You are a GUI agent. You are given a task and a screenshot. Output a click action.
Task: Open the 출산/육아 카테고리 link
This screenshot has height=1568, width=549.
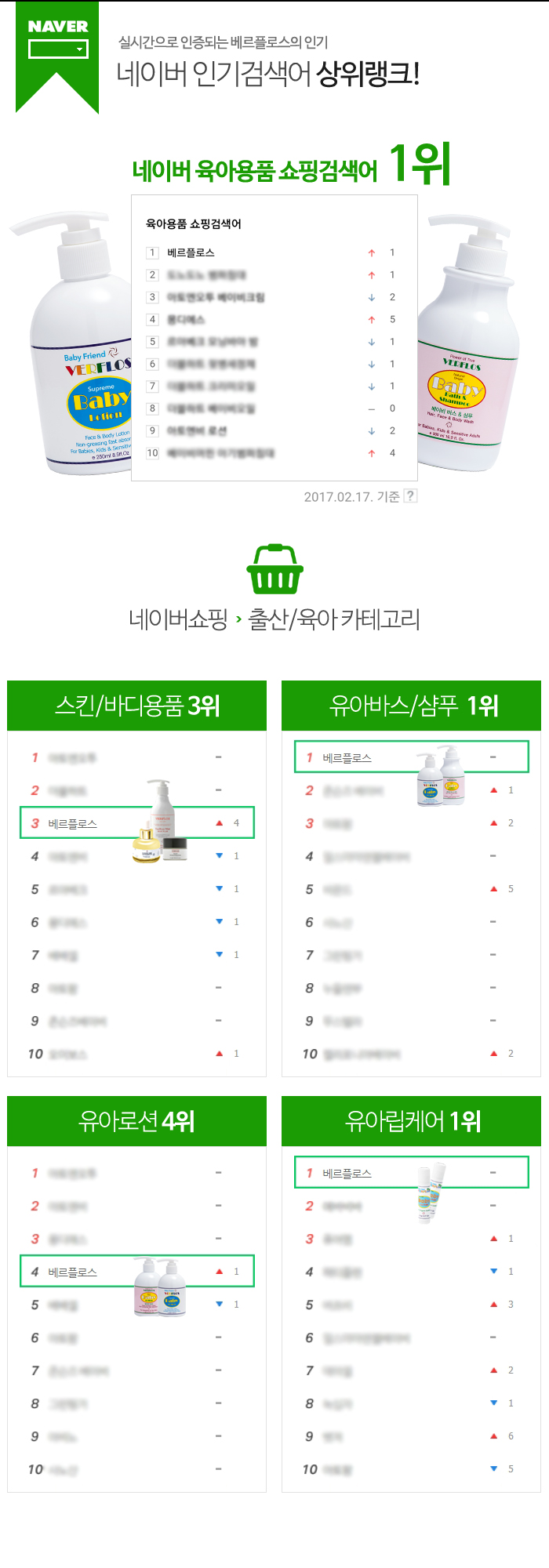[x=334, y=619]
